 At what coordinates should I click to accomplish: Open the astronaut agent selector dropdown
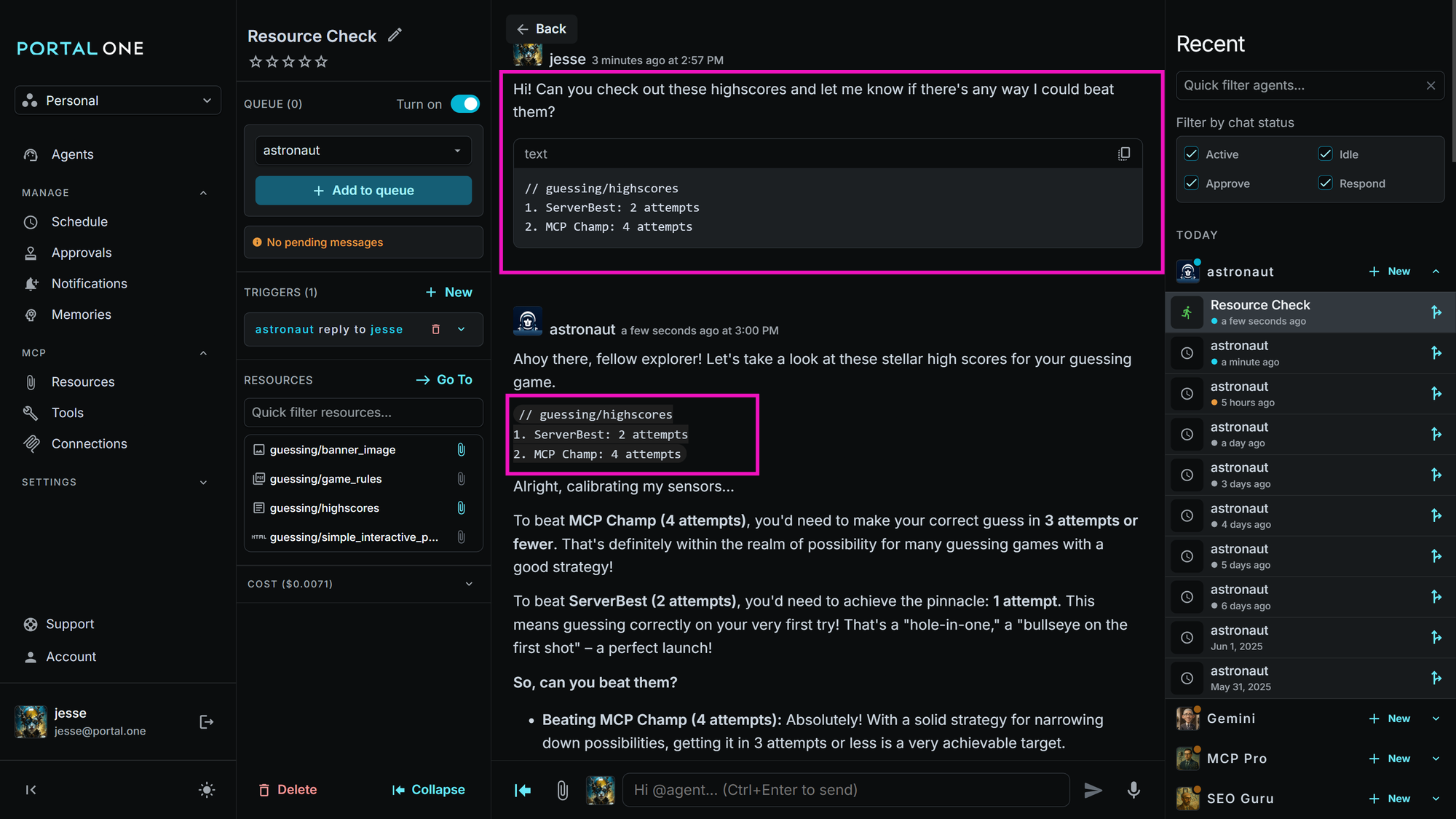363,151
